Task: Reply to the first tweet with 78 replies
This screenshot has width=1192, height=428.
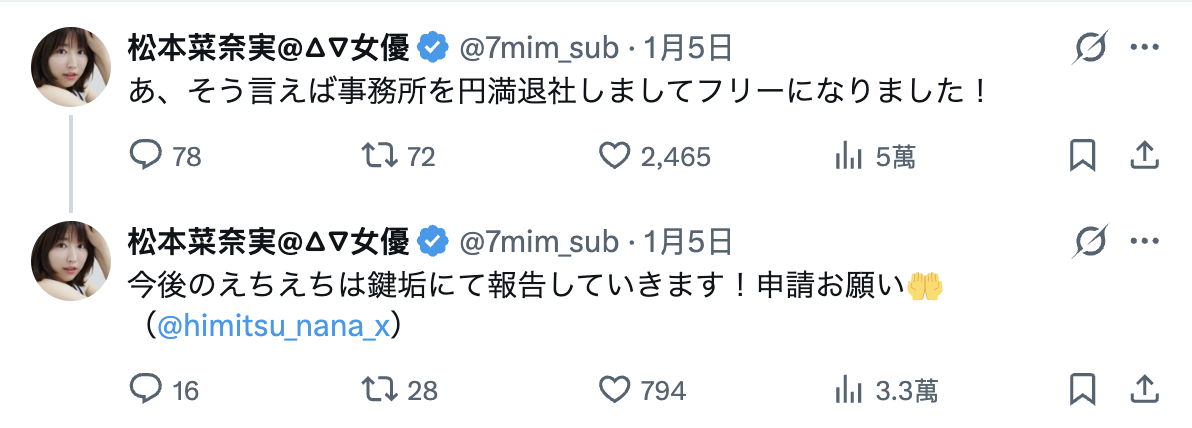Action: 146,156
